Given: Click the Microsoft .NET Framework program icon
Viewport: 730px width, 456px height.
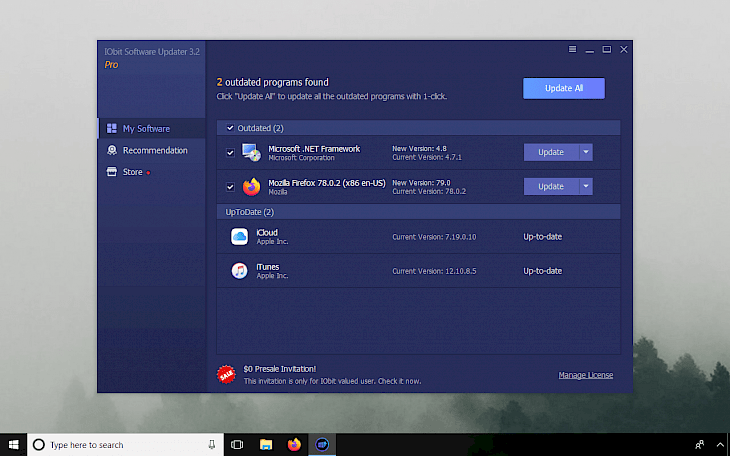Looking at the screenshot, I should [251, 152].
